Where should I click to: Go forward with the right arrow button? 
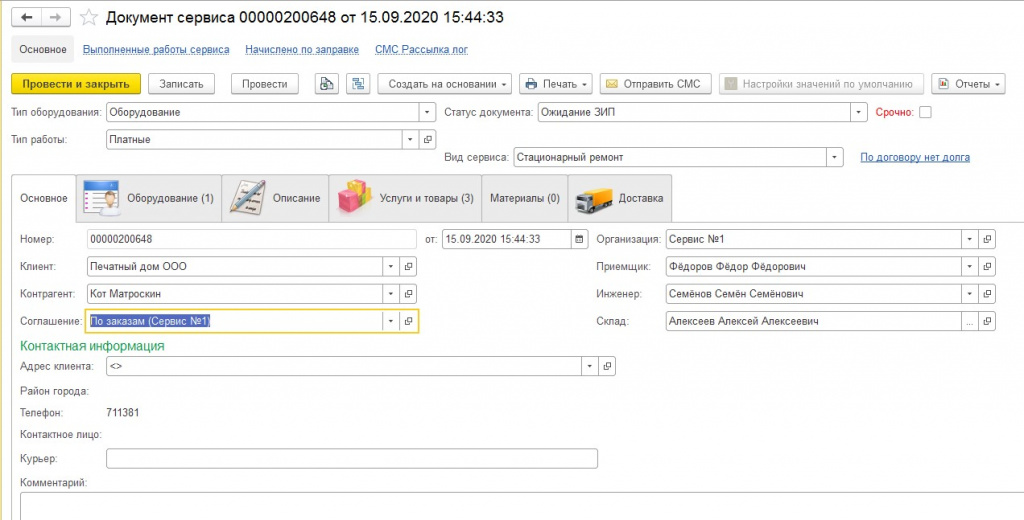[56, 18]
